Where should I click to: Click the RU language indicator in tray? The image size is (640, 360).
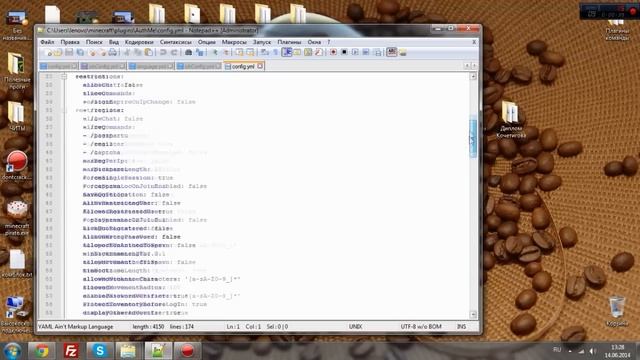(557, 350)
